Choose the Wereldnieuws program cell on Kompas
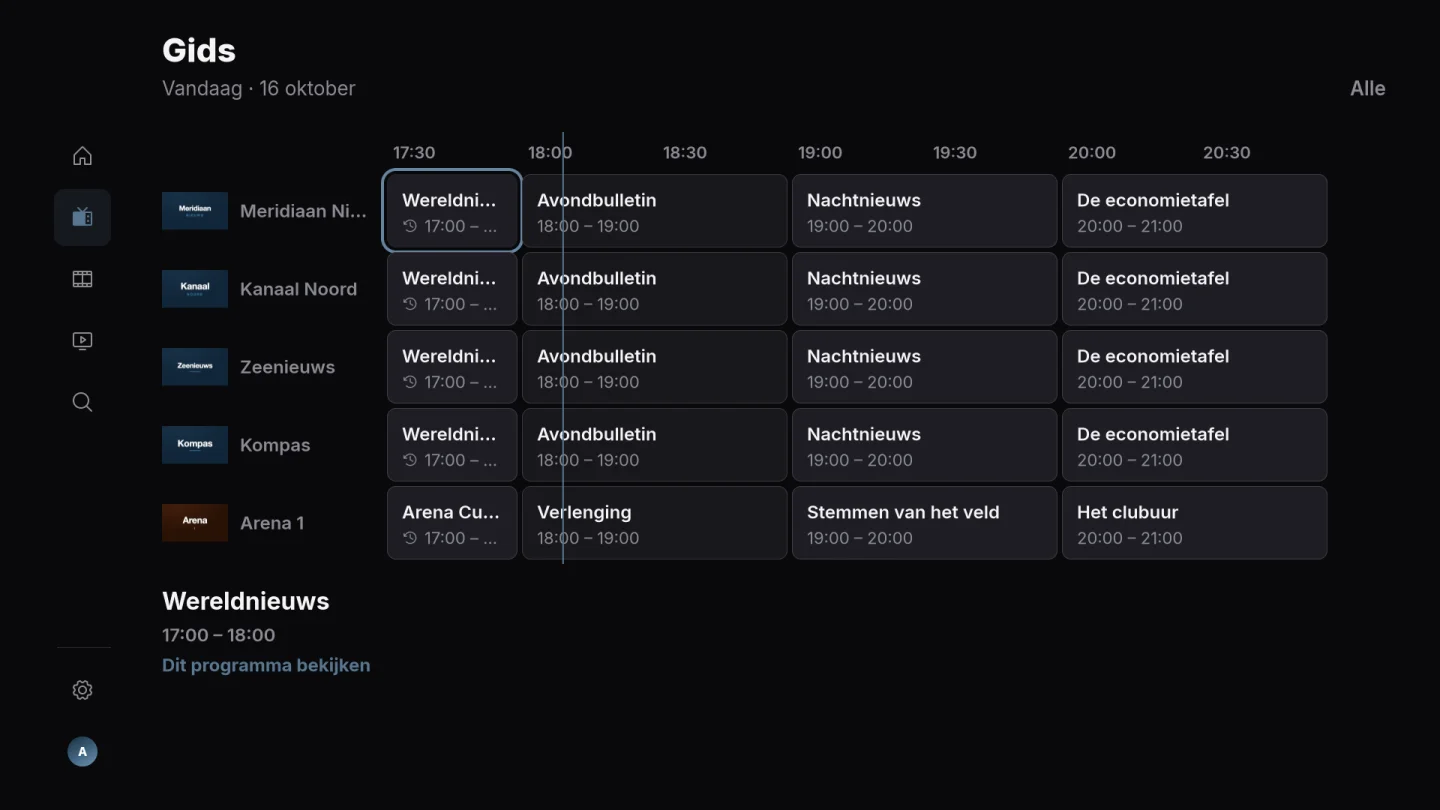The height and width of the screenshot is (810, 1440). (x=452, y=445)
